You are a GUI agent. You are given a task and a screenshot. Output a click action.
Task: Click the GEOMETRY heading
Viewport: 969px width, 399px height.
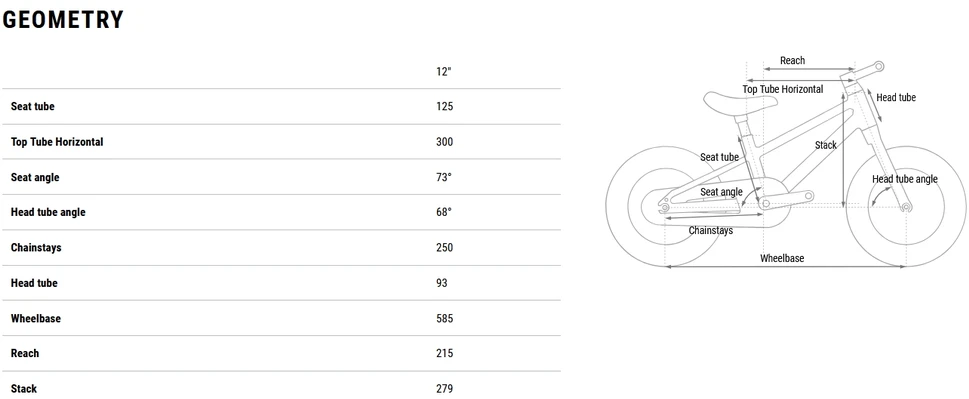pyautogui.click(x=63, y=20)
